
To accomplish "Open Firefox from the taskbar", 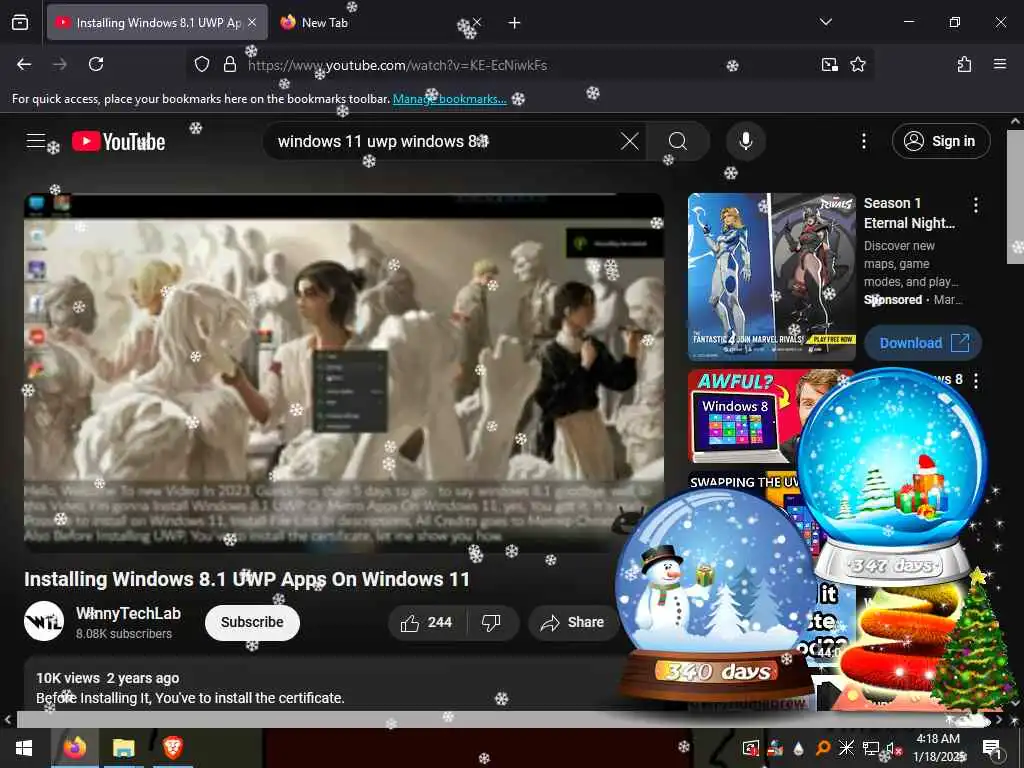I will coord(74,748).
